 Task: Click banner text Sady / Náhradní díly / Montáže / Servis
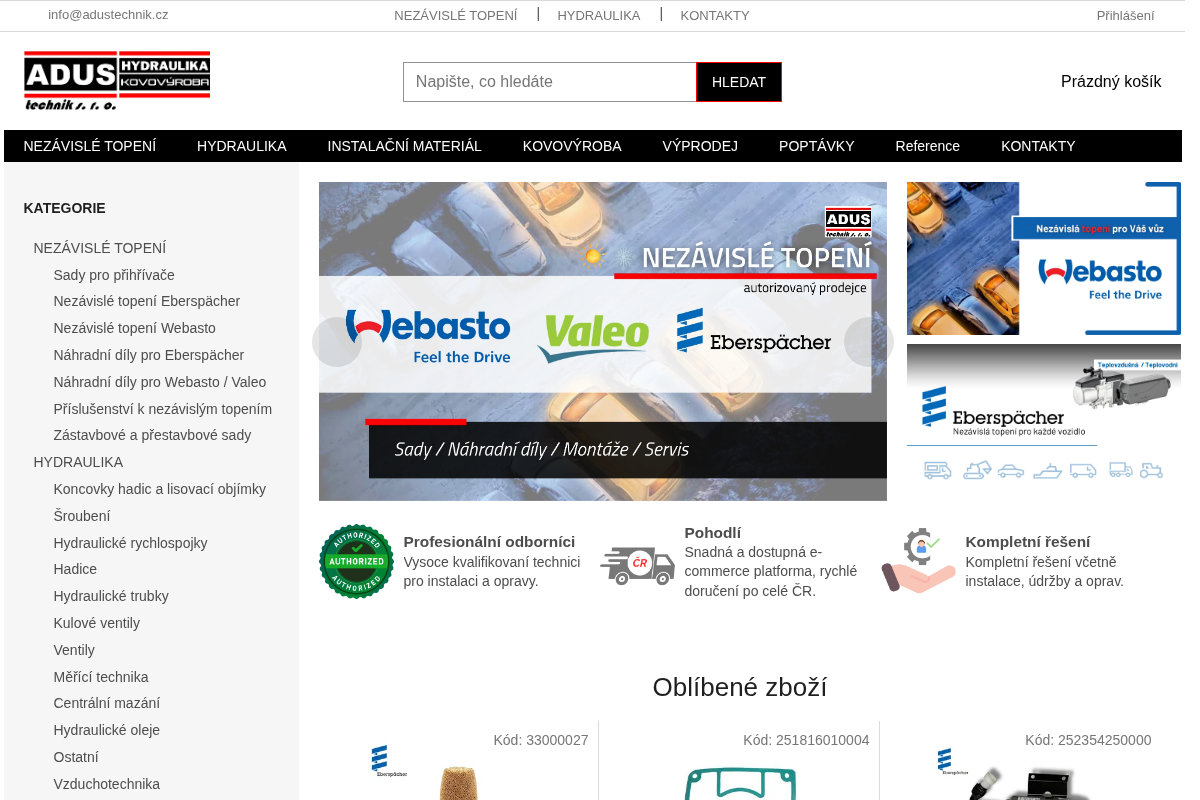click(x=542, y=450)
